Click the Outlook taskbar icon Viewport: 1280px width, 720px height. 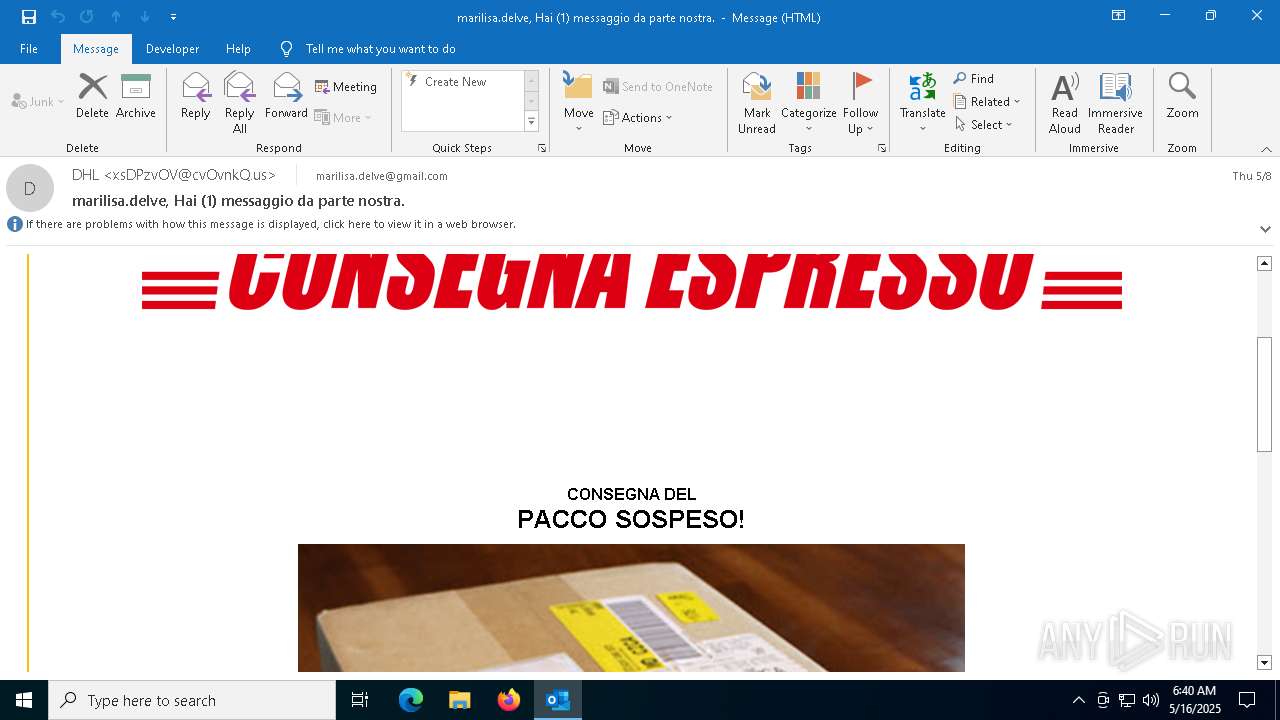click(557, 700)
